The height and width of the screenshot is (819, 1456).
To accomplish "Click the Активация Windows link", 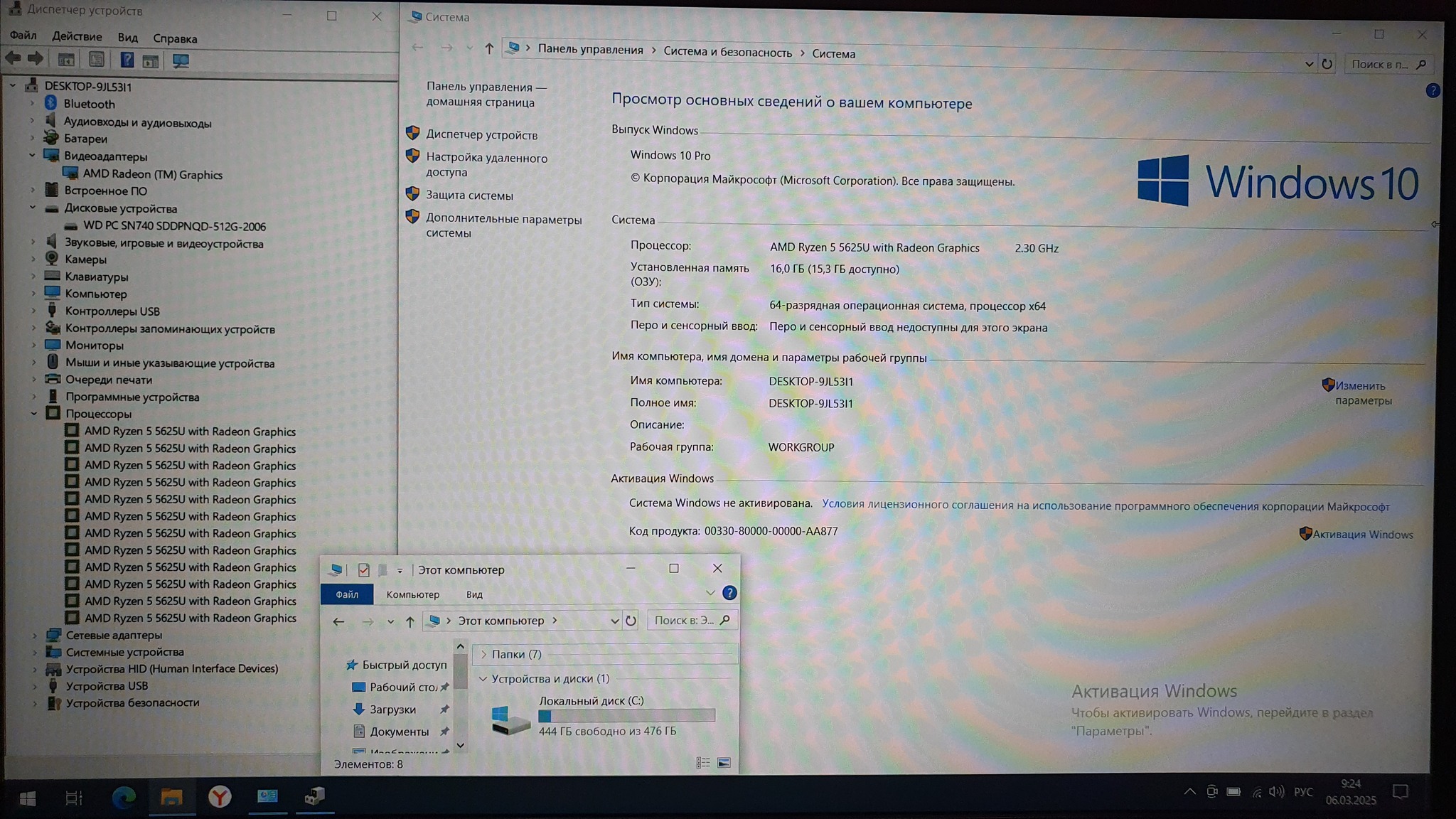I will click(1362, 535).
